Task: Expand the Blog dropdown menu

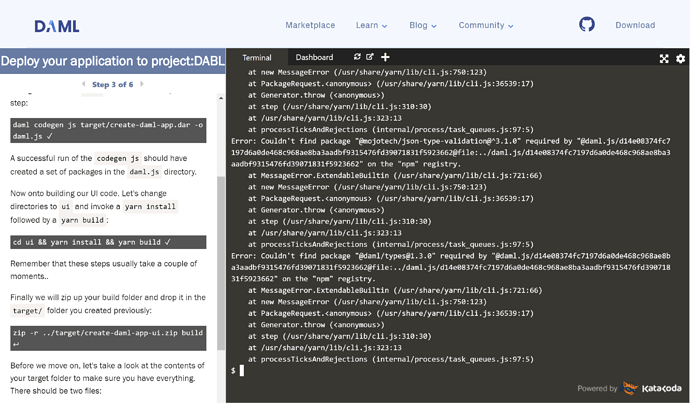Action: (422, 25)
